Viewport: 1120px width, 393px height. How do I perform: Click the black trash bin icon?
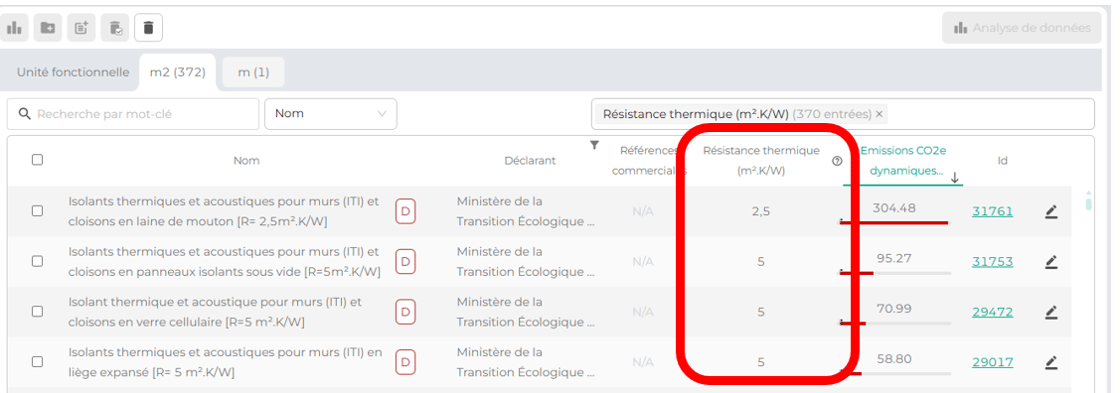(x=149, y=28)
